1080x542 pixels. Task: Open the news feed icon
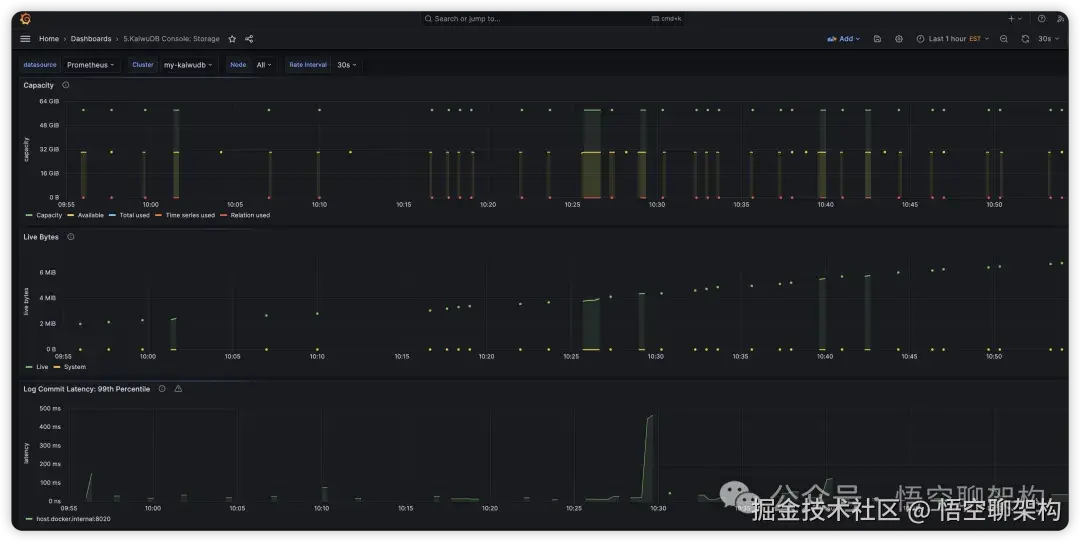tap(1061, 19)
